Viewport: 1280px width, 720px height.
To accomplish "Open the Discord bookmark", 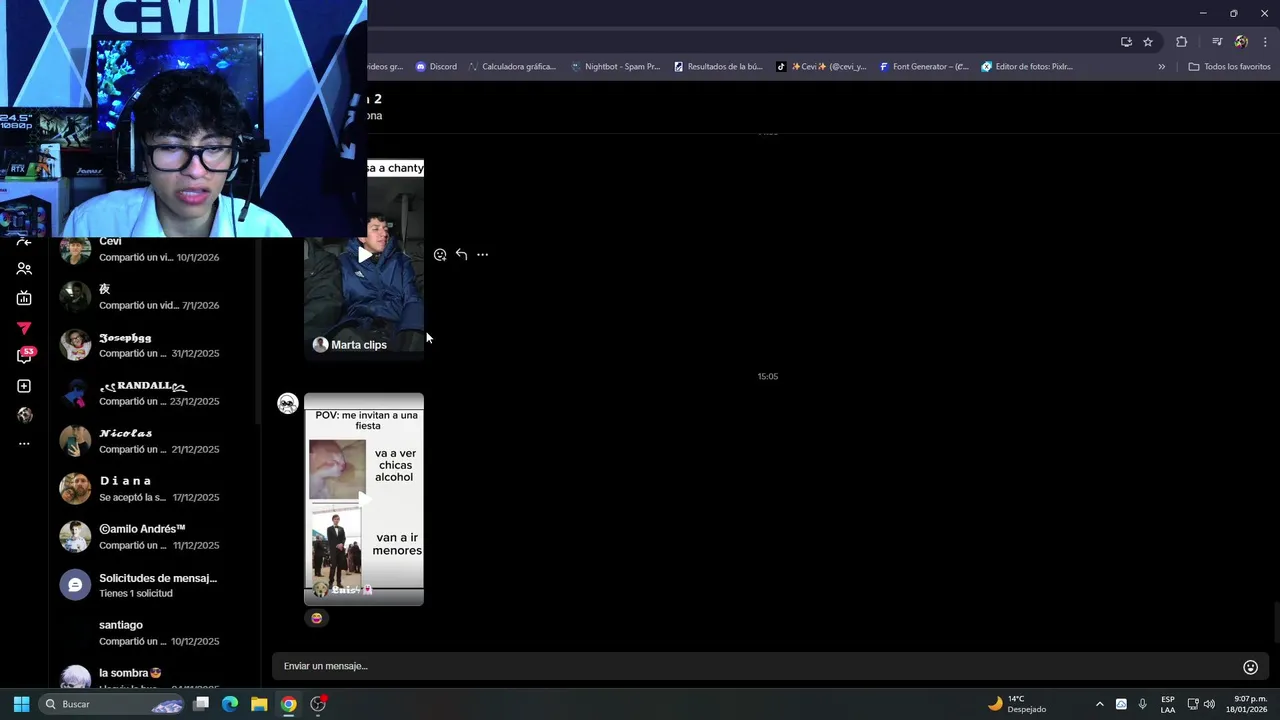I will click(x=436, y=67).
